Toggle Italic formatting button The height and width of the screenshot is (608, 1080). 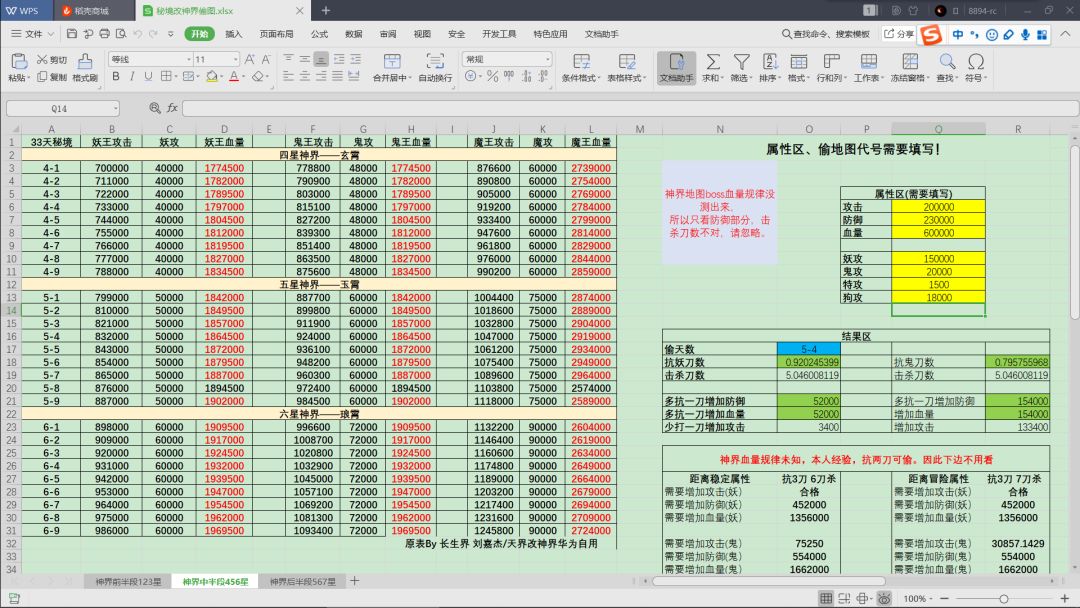point(132,76)
